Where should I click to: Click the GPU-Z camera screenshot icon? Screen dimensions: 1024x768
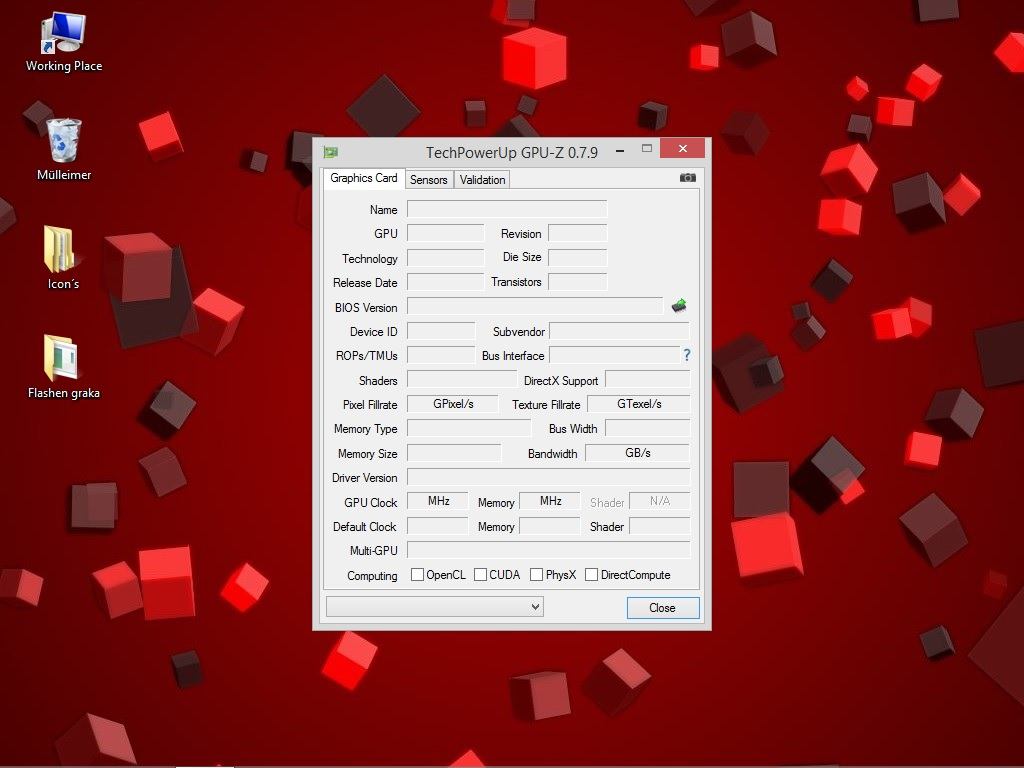[688, 178]
